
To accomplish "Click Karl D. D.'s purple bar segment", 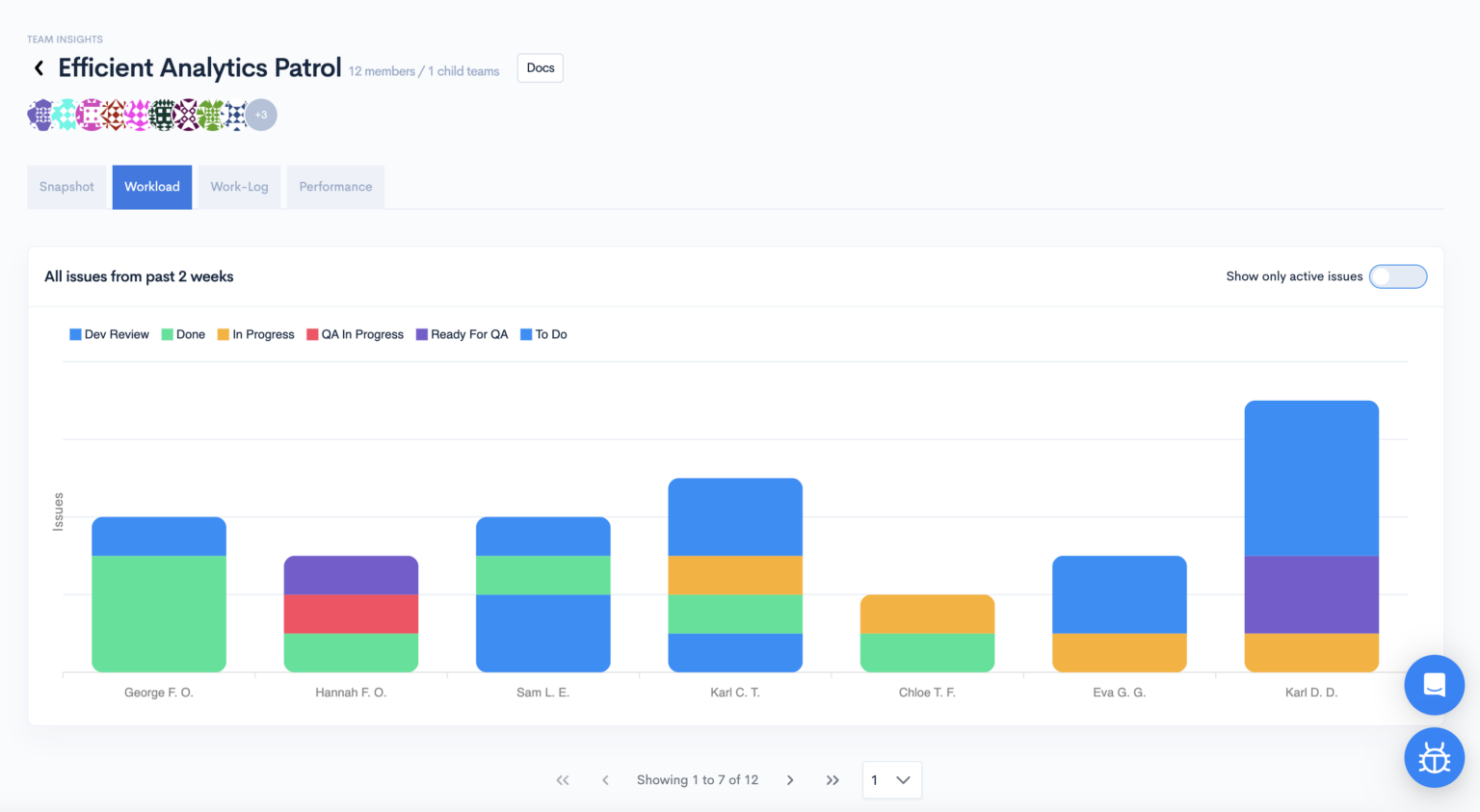I will 1310,594.
